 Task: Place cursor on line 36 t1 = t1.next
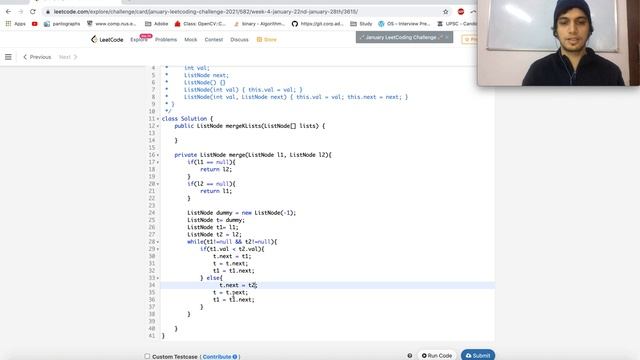click(x=233, y=300)
